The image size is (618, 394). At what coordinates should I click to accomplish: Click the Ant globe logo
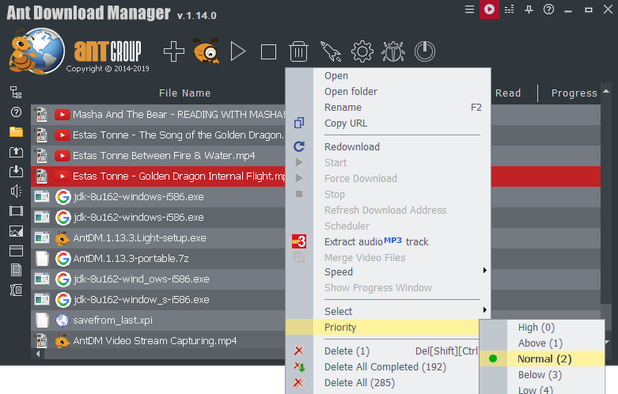[x=37, y=51]
